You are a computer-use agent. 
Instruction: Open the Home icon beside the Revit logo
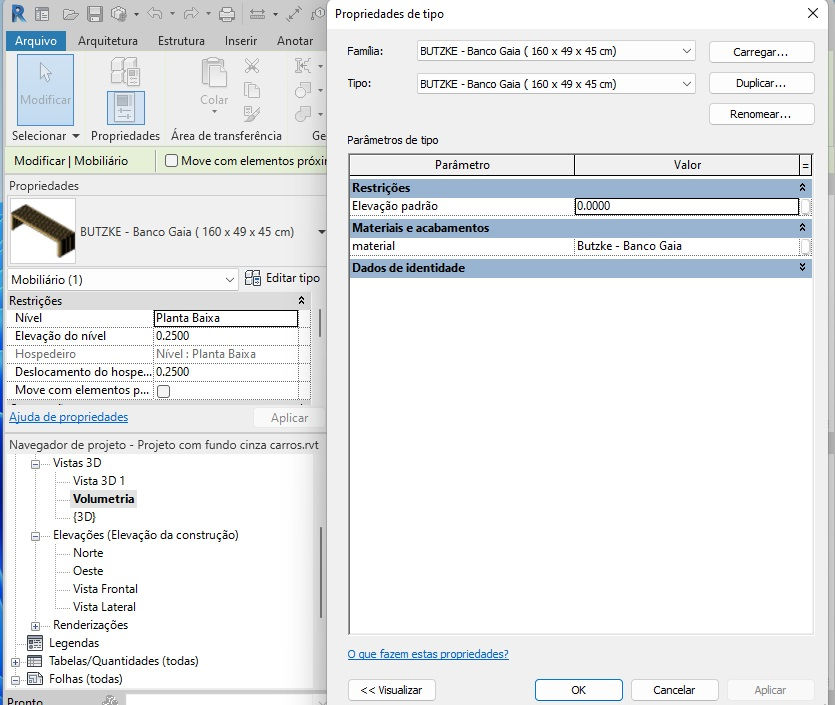point(42,14)
